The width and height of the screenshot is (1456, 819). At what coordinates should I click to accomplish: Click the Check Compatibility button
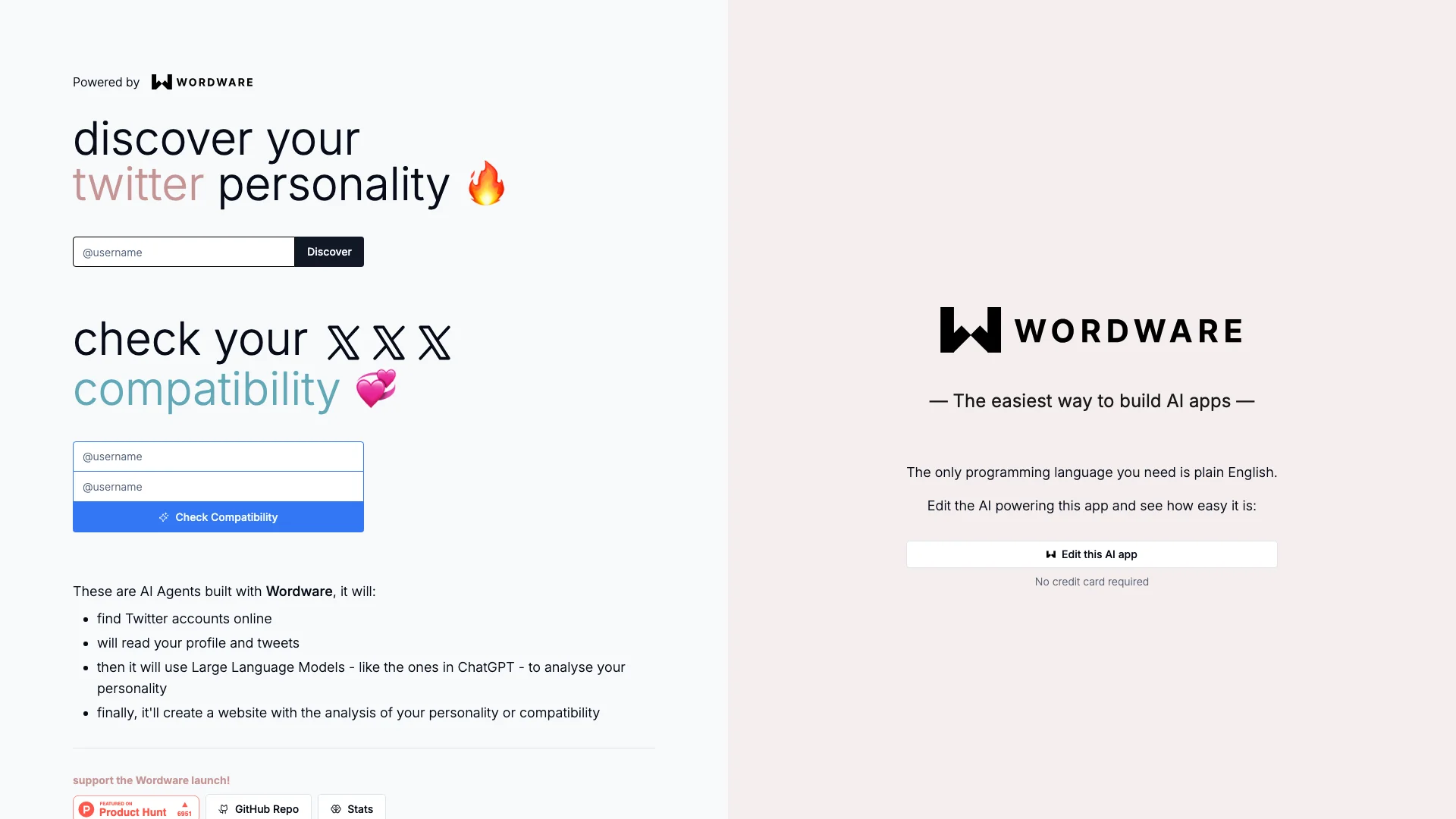[x=218, y=517]
